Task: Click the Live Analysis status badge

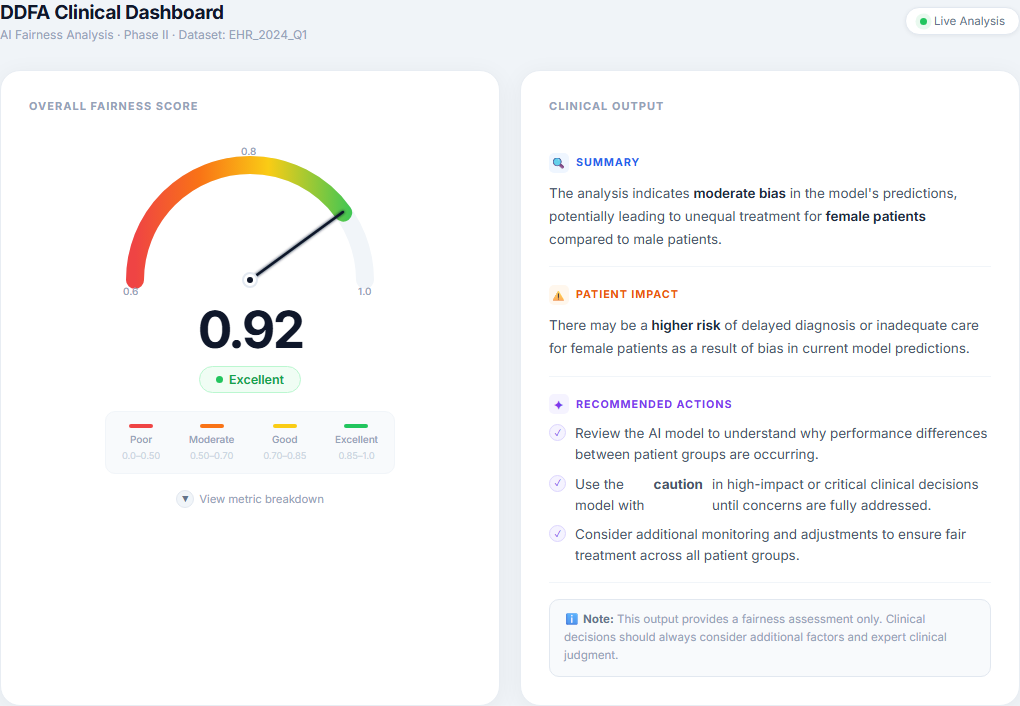Action: coord(961,21)
